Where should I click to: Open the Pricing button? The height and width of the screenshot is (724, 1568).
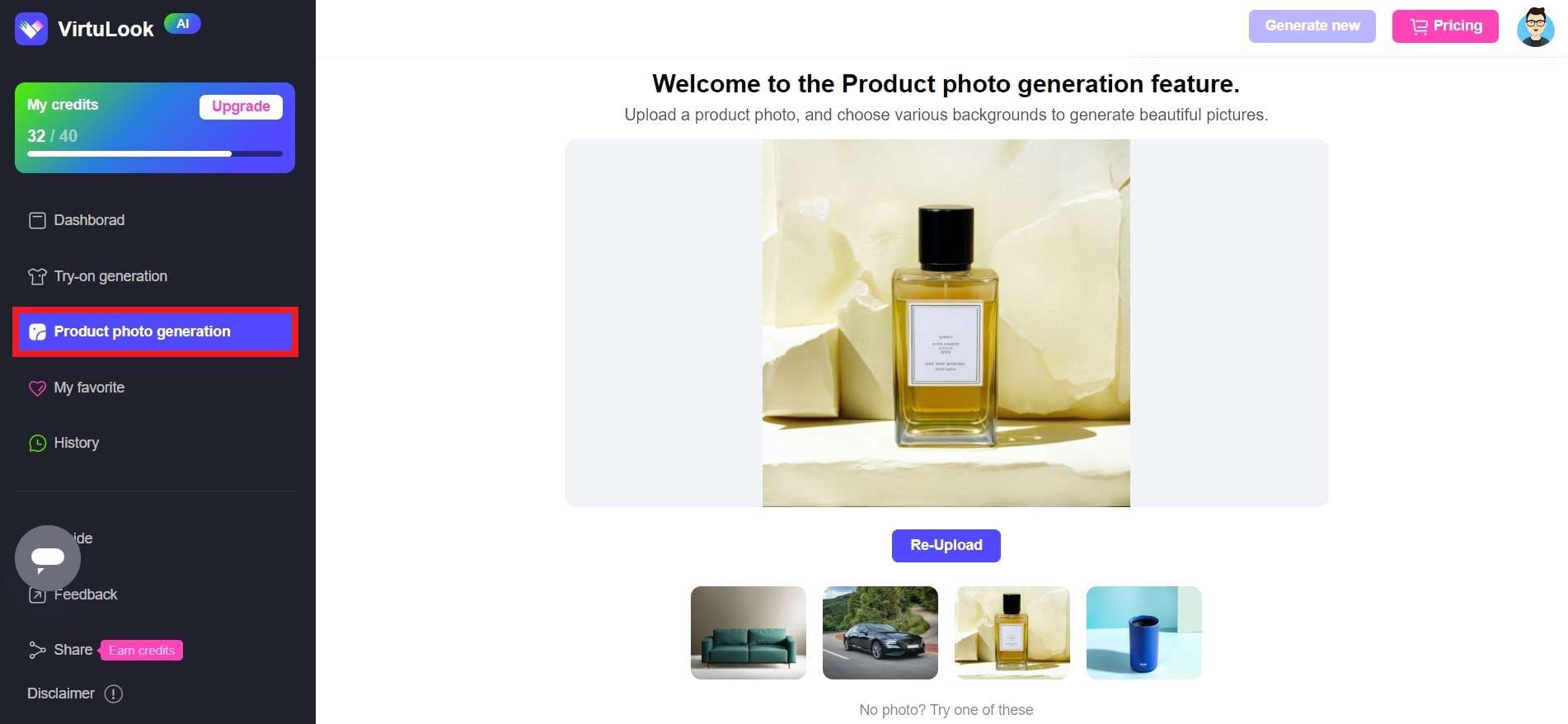(x=1445, y=26)
